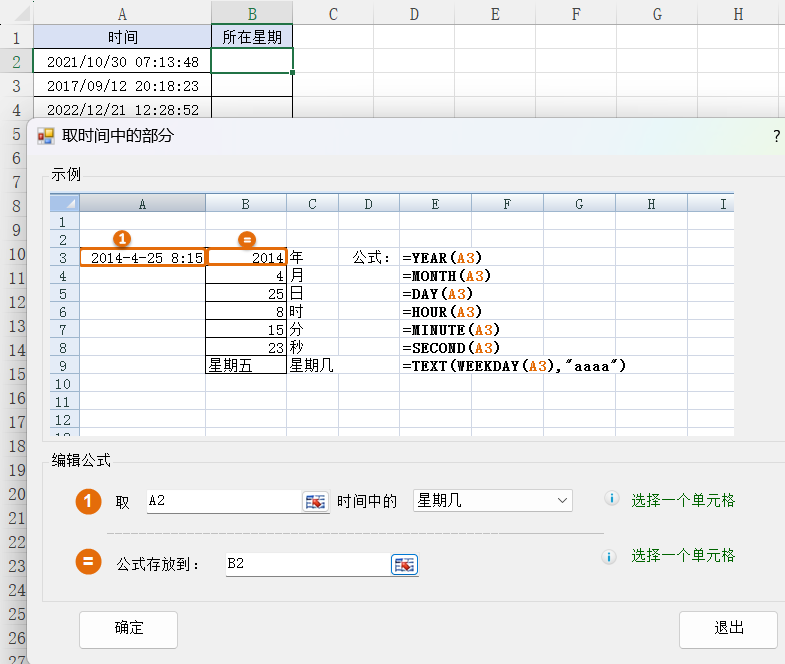Click the info icon on the 公式存放到 row
The height and width of the screenshot is (664, 785).
[609, 556]
